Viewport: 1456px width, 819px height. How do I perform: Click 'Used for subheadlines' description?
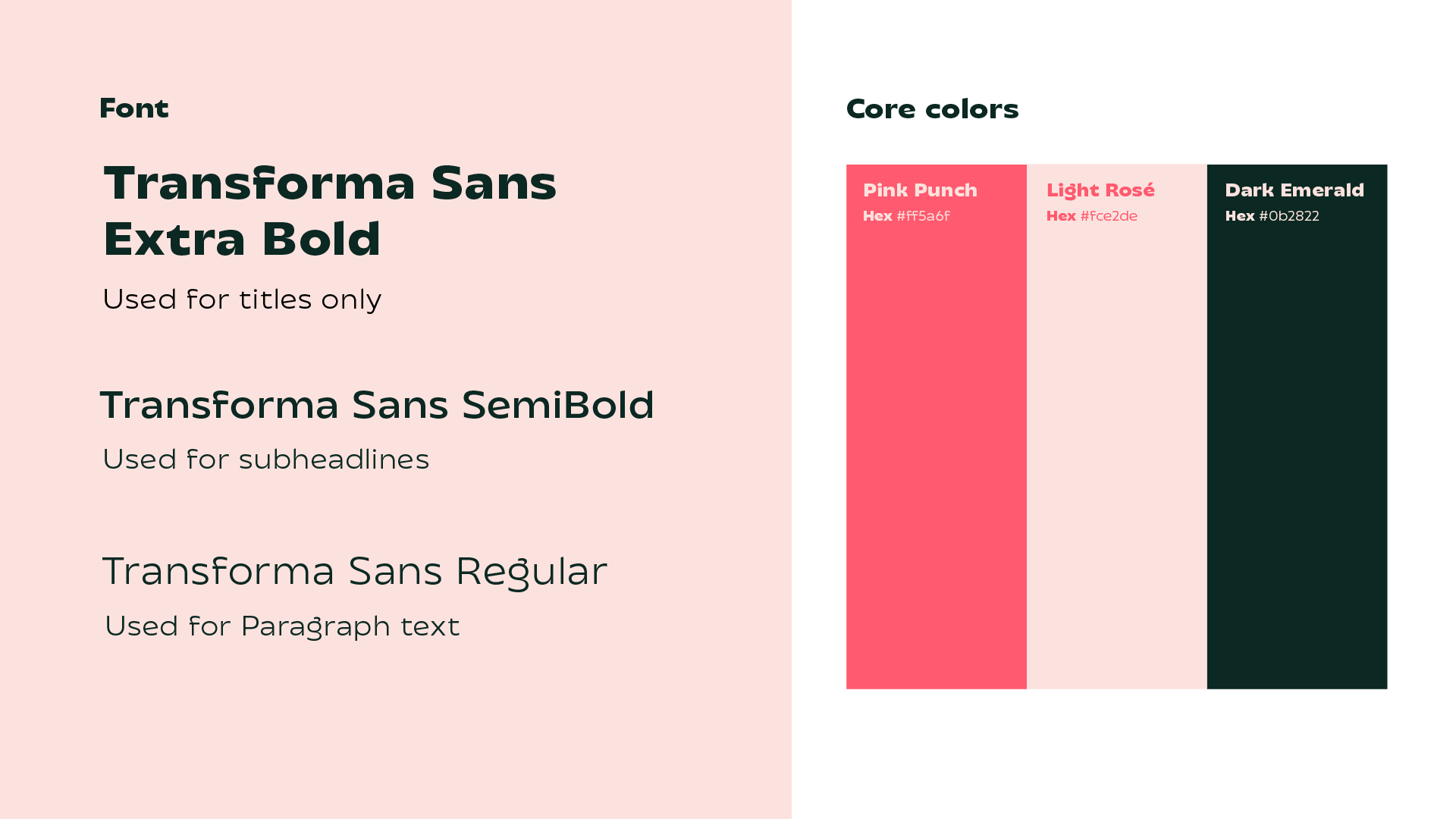click(x=266, y=459)
